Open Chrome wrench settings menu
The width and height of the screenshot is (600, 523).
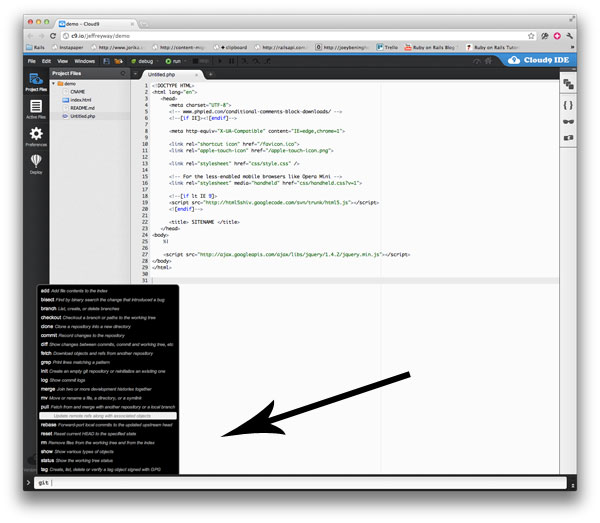(x=569, y=36)
